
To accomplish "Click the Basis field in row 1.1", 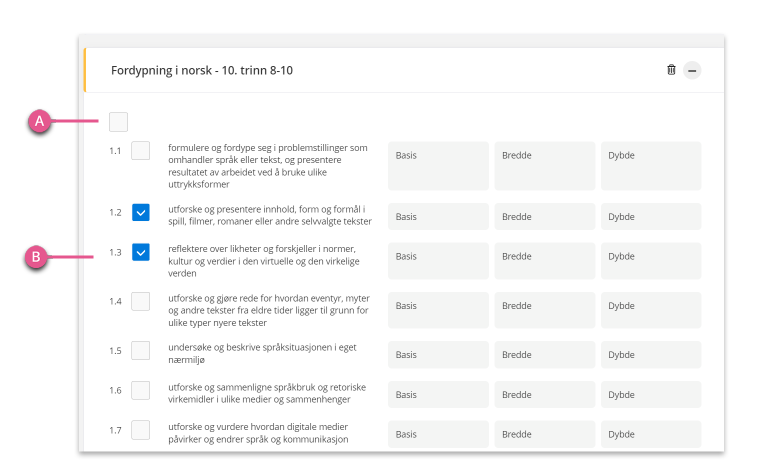I will tap(438, 166).
